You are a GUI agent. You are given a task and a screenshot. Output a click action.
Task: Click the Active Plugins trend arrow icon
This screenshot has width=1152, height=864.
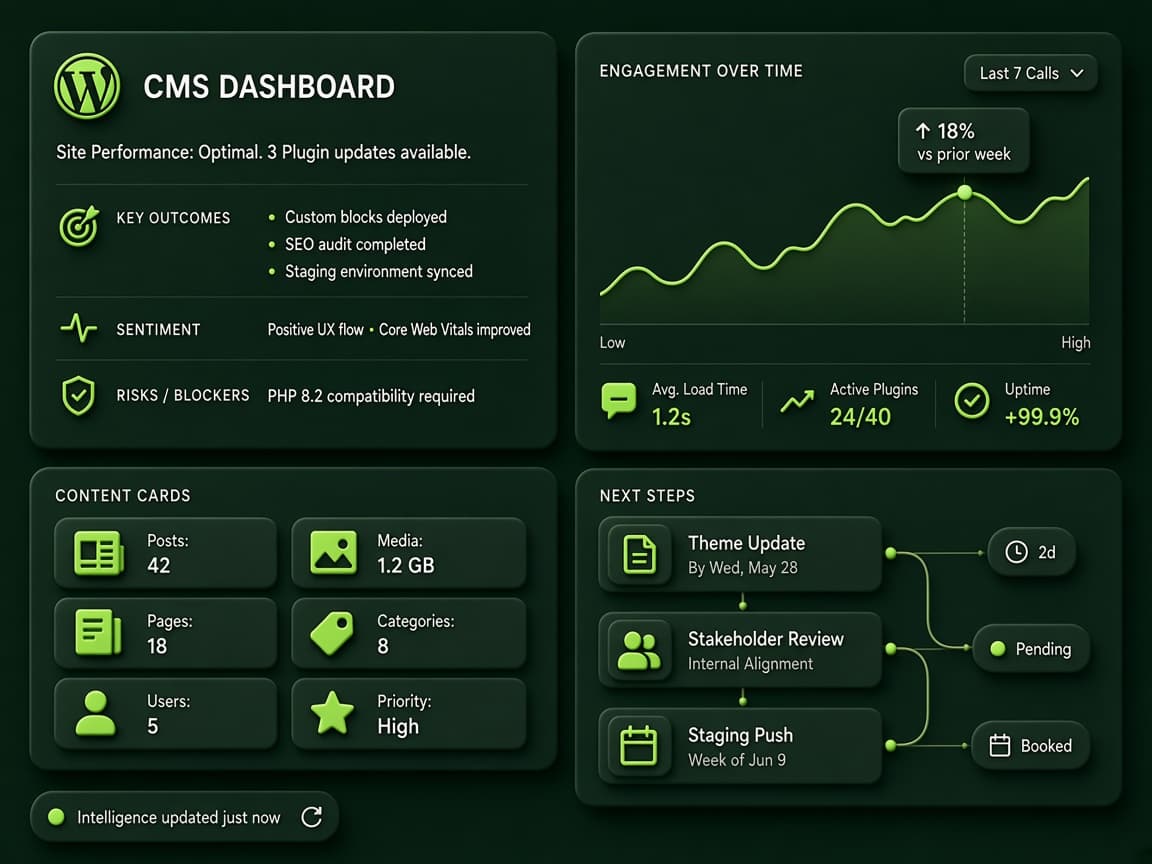click(x=797, y=401)
